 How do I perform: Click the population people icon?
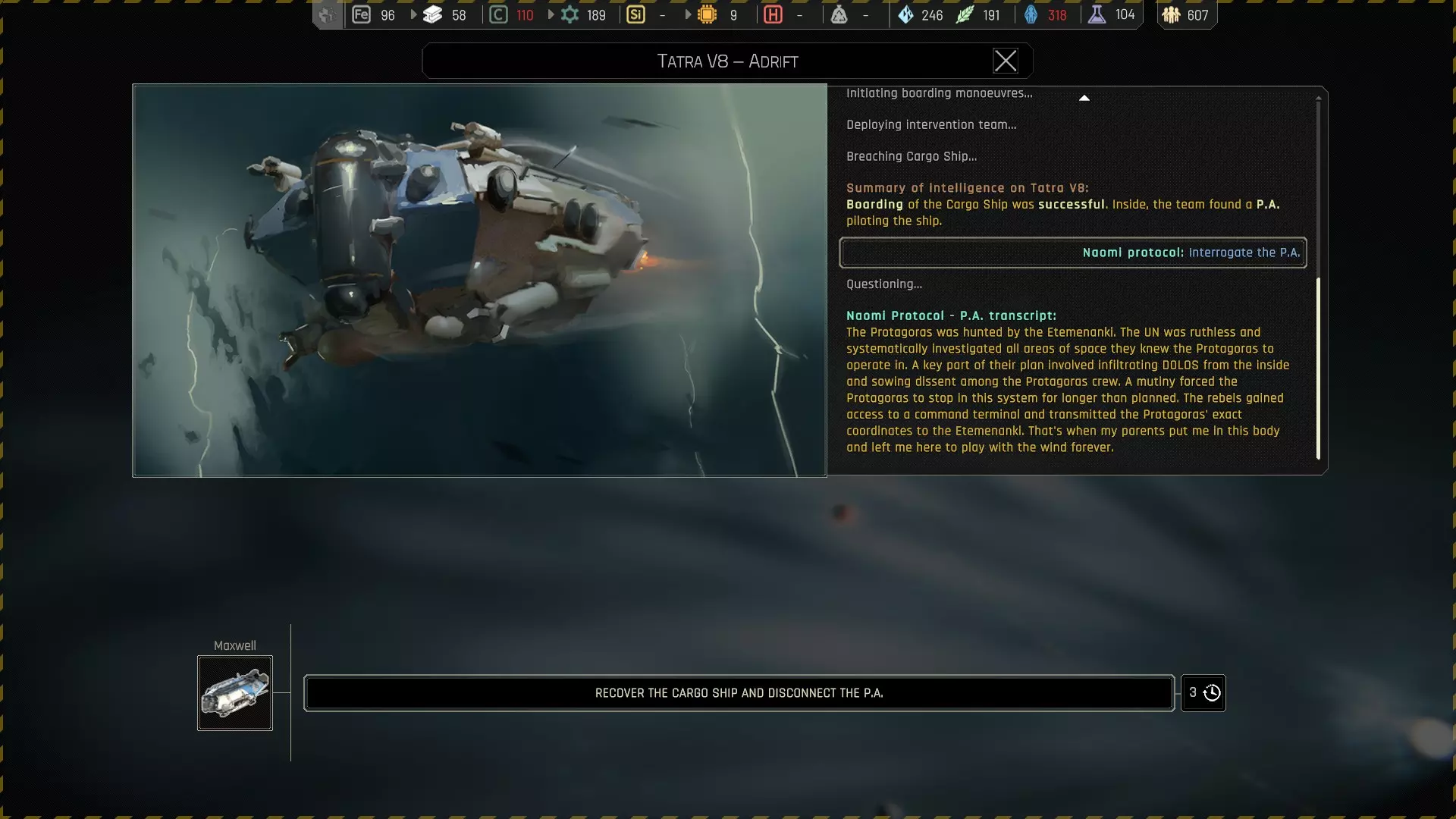coord(1171,14)
